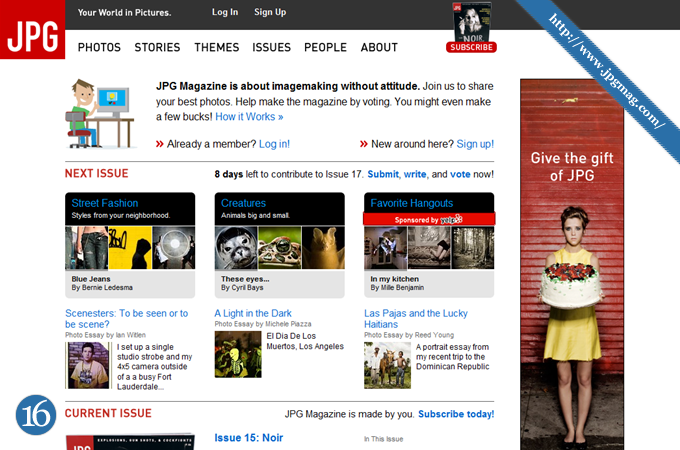Open the bat photo thumbnail

(323, 248)
